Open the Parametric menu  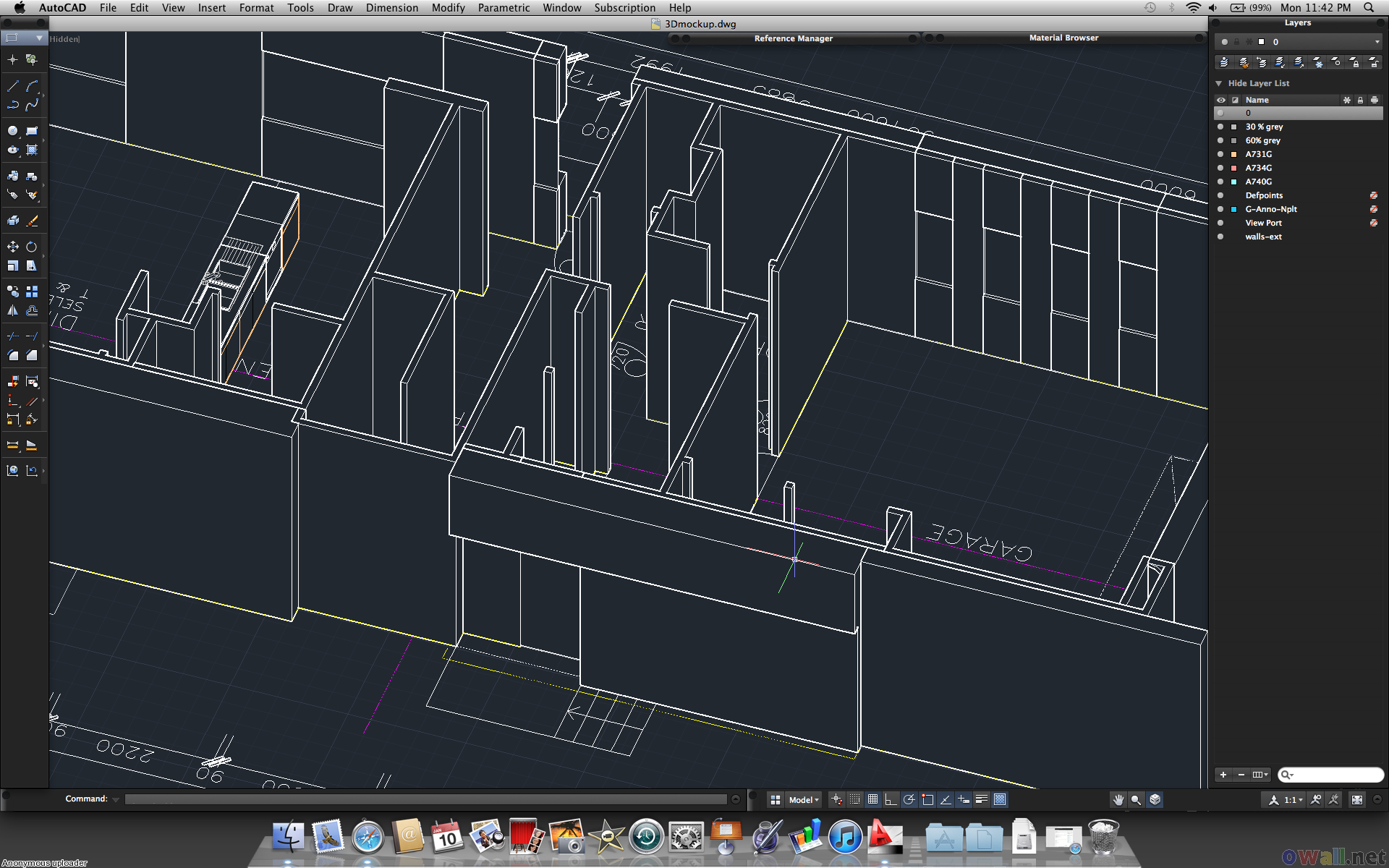(504, 8)
